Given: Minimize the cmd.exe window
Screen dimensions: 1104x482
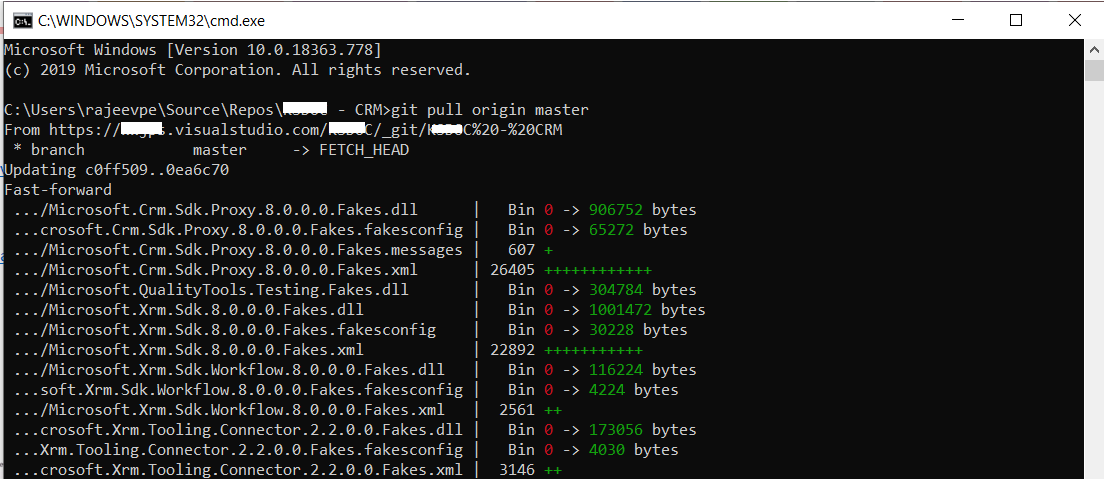Looking at the screenshot, I should [x=956, y=20].
